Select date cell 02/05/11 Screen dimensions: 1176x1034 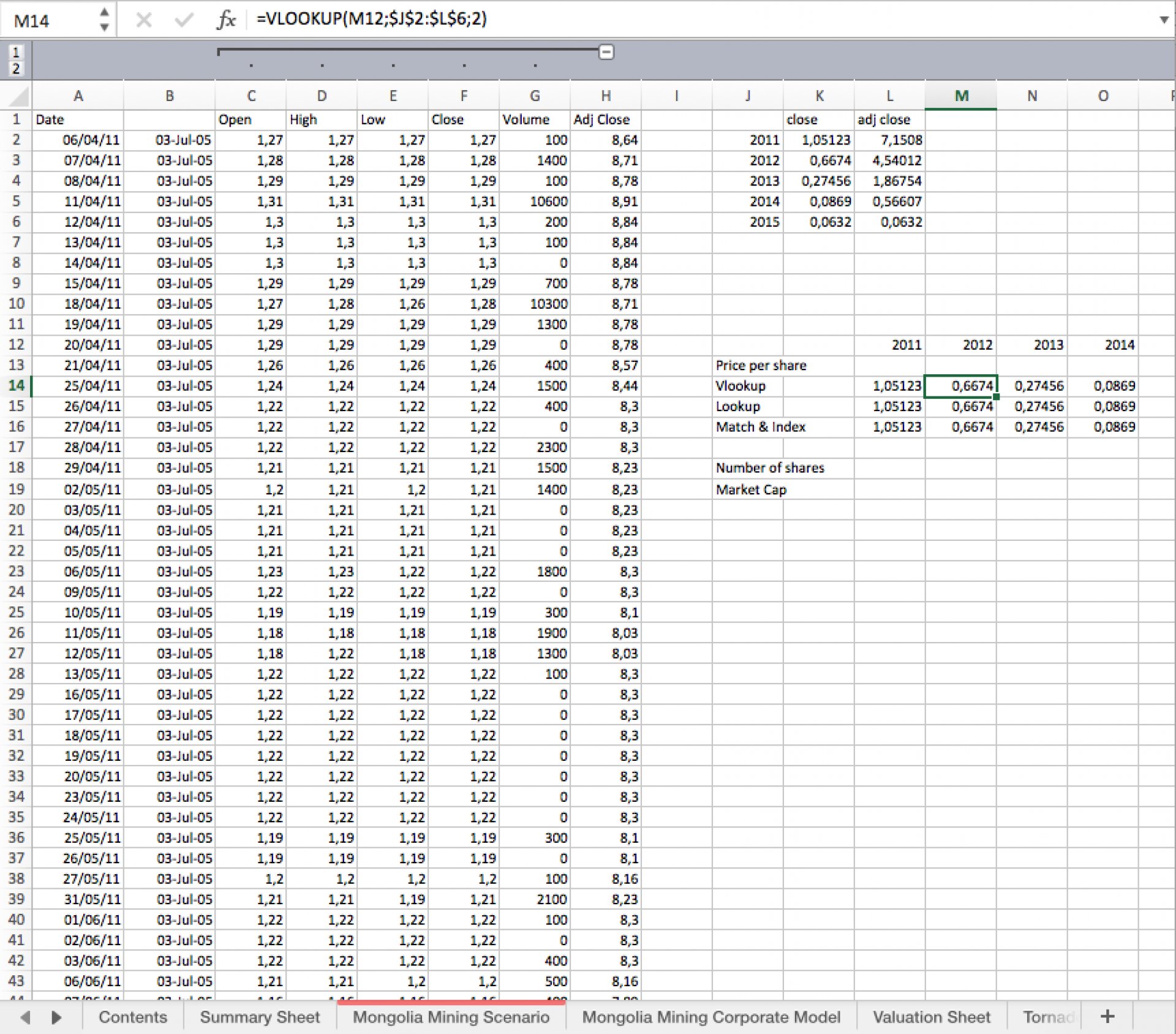[x=78, y=489]
